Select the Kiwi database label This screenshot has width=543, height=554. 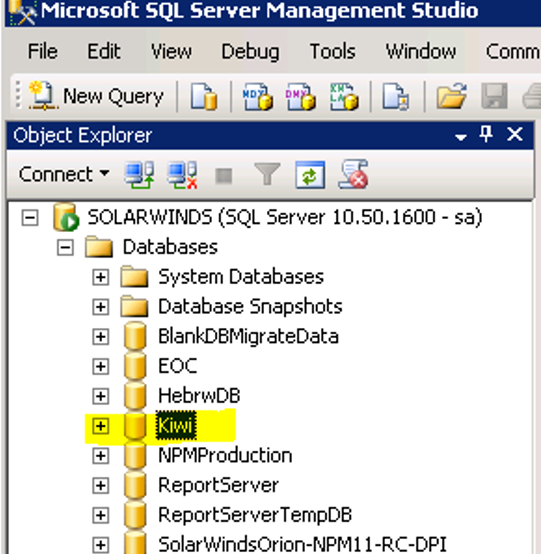[176, 425]
